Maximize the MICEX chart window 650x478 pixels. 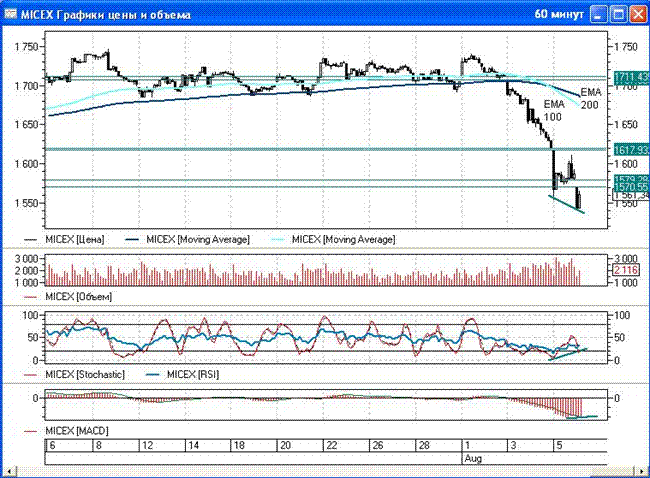click(618, 15)
